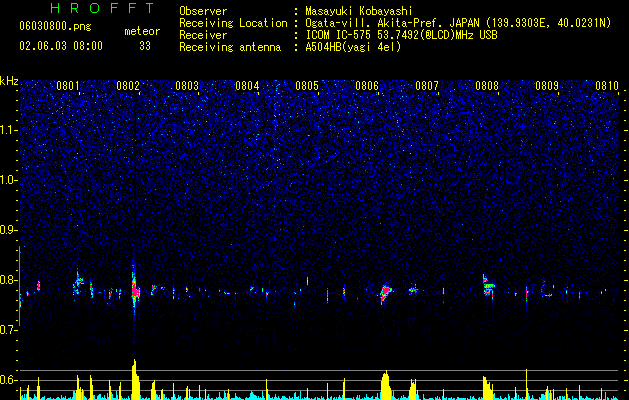Click the Observer label
The width and height of the screenshot is (629, 400).
[x=203, y=11]
